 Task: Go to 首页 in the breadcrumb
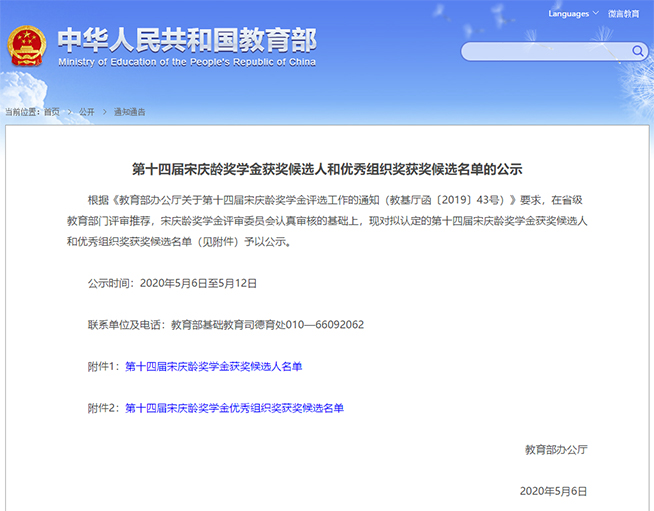click(x=51, y=112)
